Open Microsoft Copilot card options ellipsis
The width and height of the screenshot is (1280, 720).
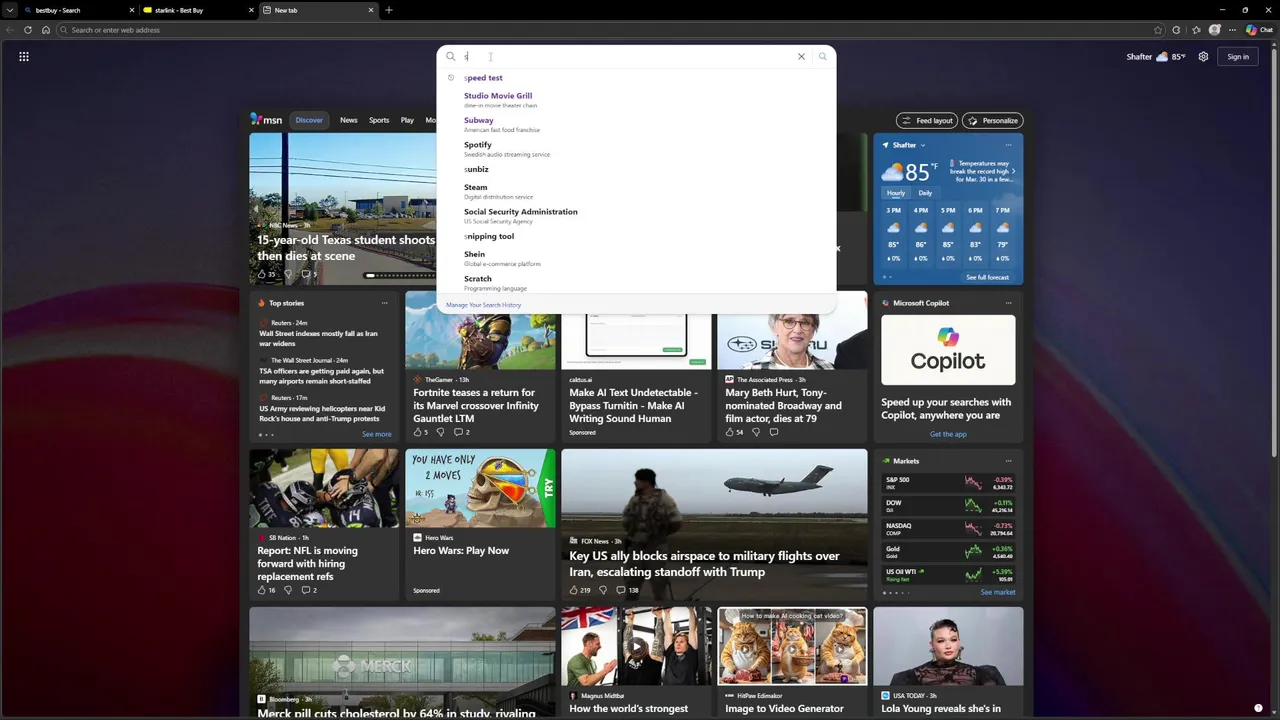click(x=1008, y=303)
